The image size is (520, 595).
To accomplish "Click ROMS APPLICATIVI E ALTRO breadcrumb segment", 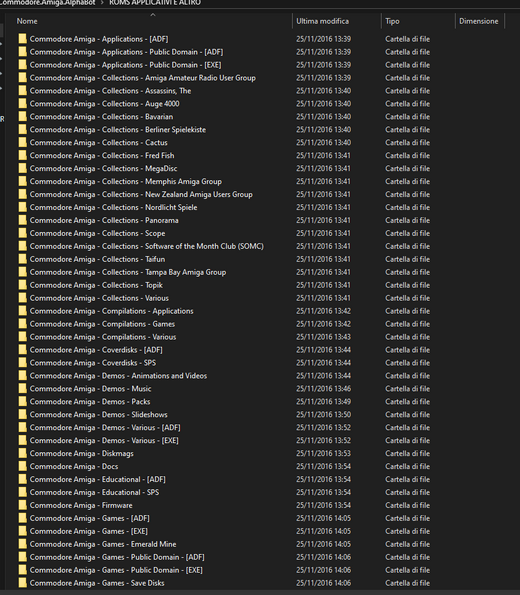I will (x=155, y=3).
